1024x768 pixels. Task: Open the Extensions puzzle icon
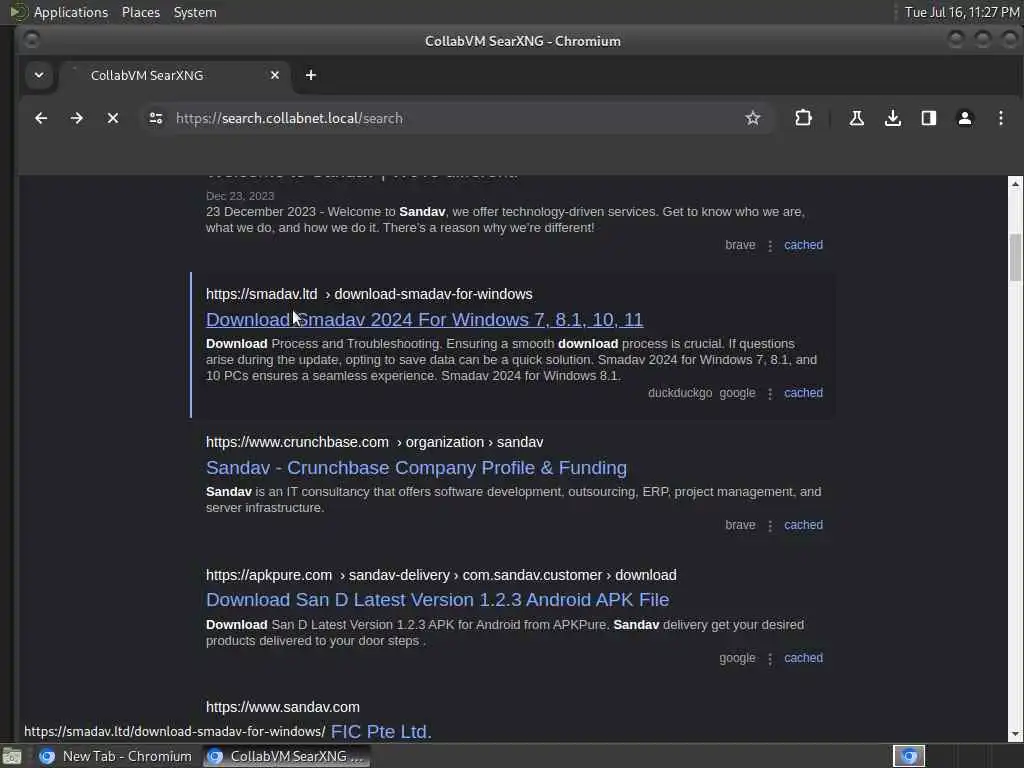pos(803,118)
